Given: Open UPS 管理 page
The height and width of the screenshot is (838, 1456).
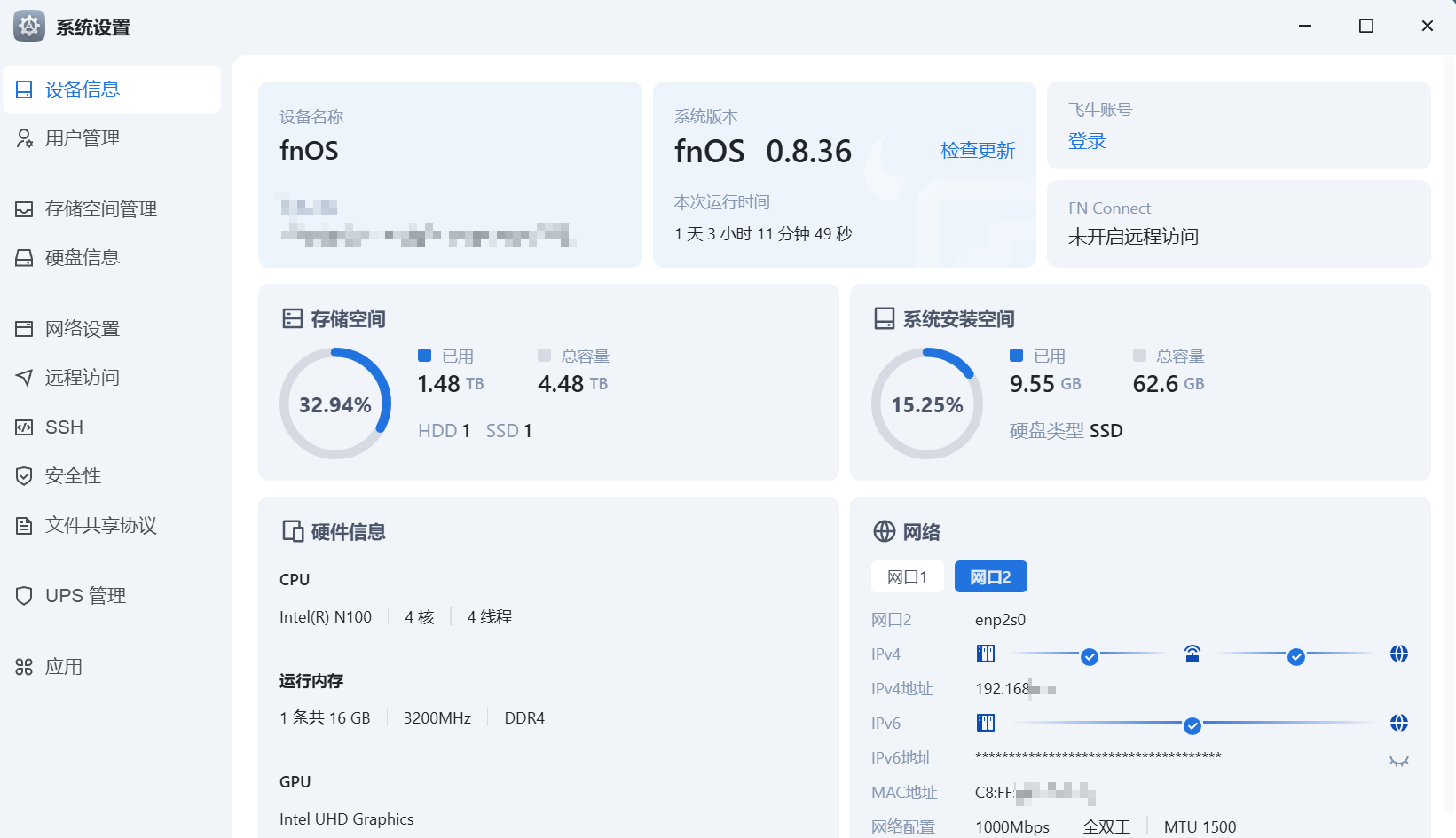Looking at the screenshot, I should click(x=112, y=596).
